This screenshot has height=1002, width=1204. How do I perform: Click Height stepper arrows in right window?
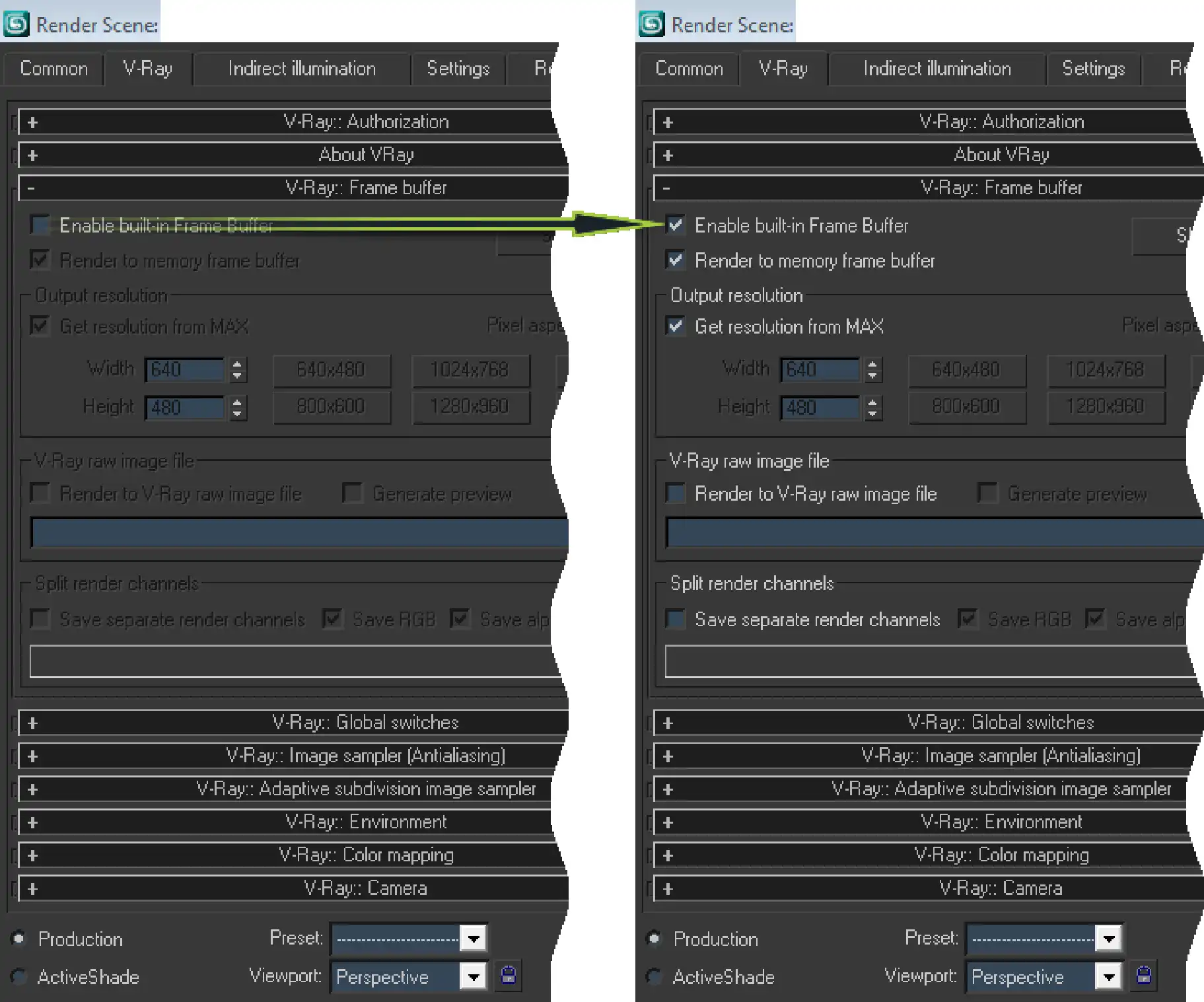point(872,408)
